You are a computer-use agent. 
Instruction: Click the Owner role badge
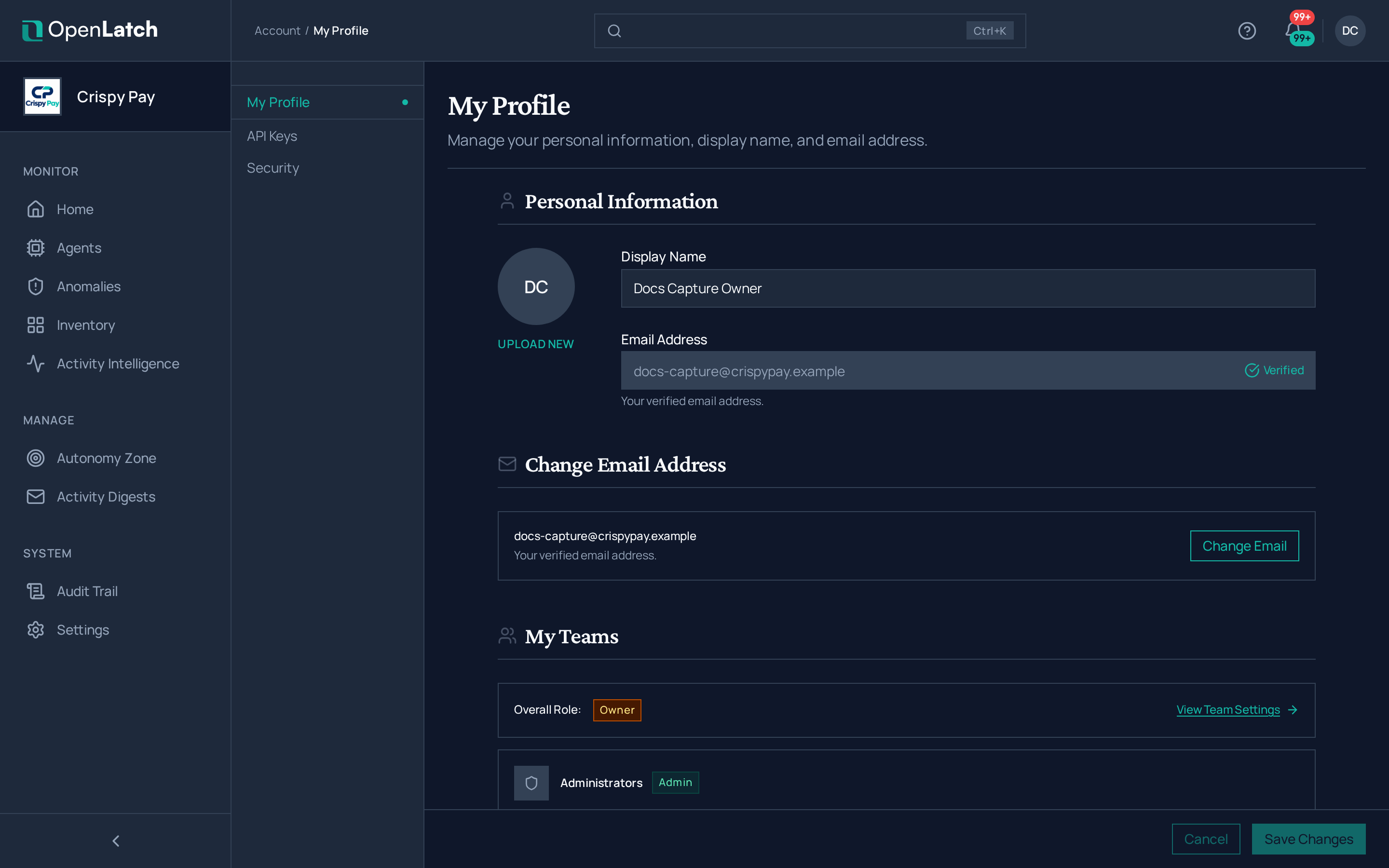click(617, 709)
